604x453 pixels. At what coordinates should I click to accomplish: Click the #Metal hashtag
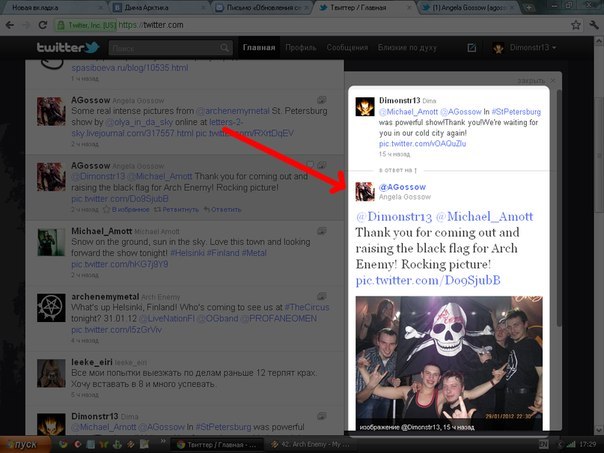coord(254,253)
